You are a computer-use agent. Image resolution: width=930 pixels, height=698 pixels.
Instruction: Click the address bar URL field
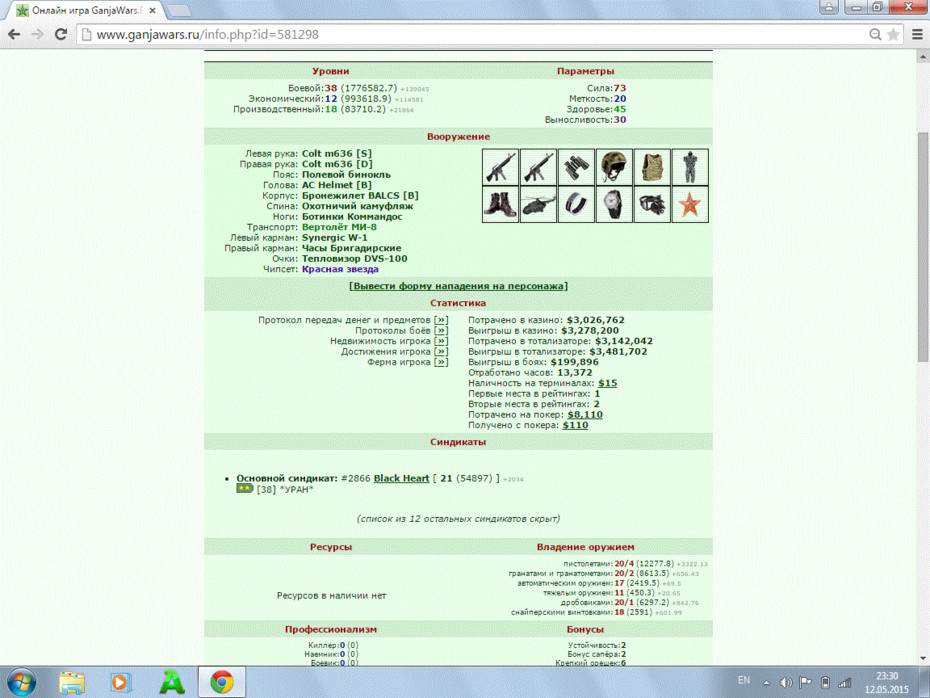click(474, 34)
